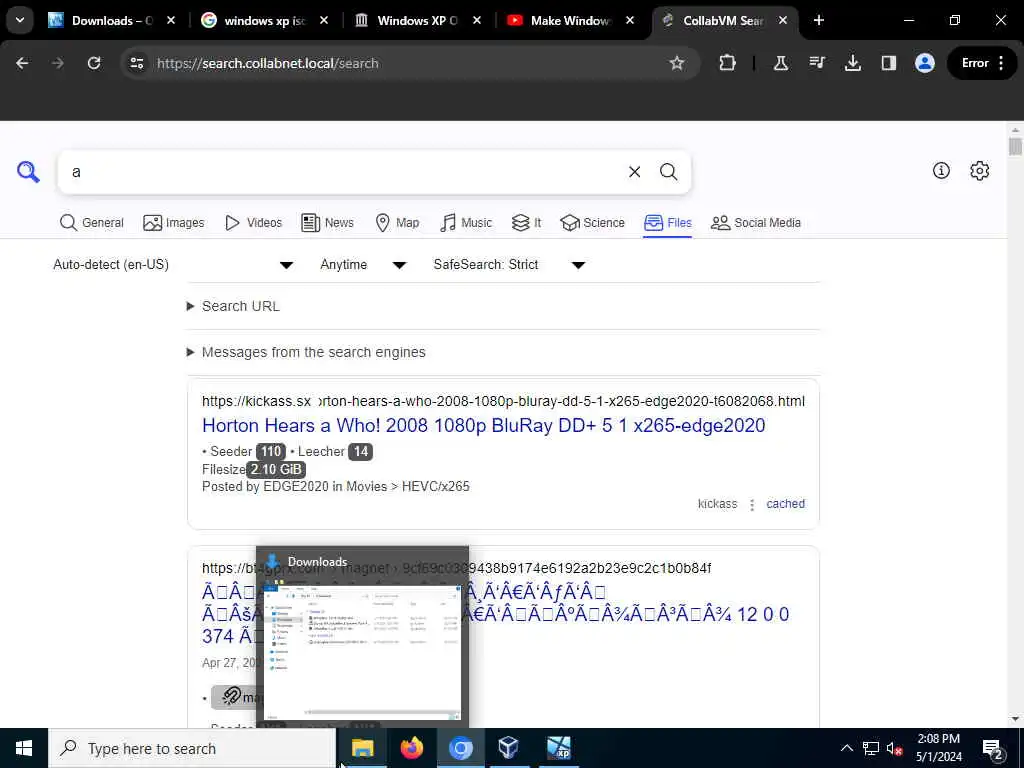Open the SafeSearch Strict dropdown
The width and height of the screenshot is (1024, 768).
(x=509, y=264)
